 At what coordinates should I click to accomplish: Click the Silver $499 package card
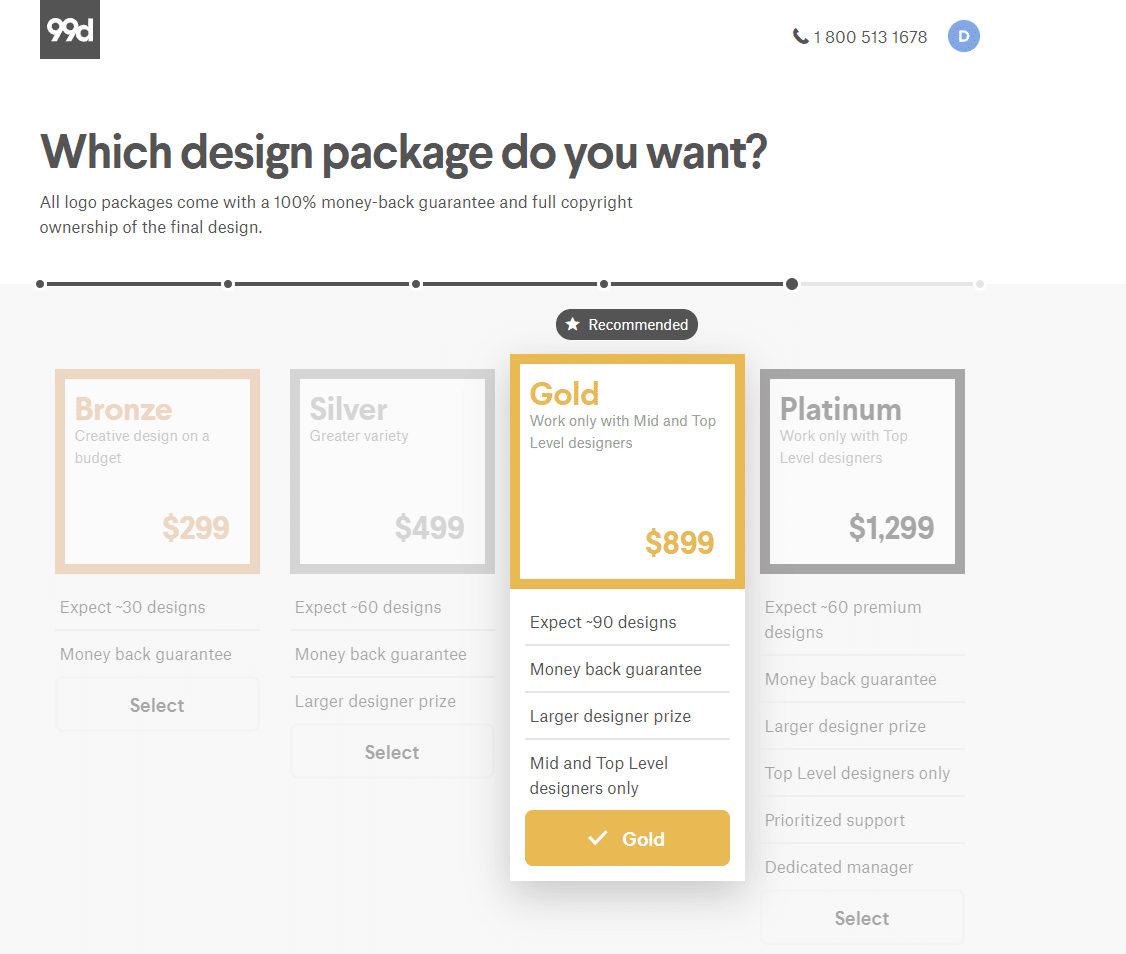pos(392,471)
